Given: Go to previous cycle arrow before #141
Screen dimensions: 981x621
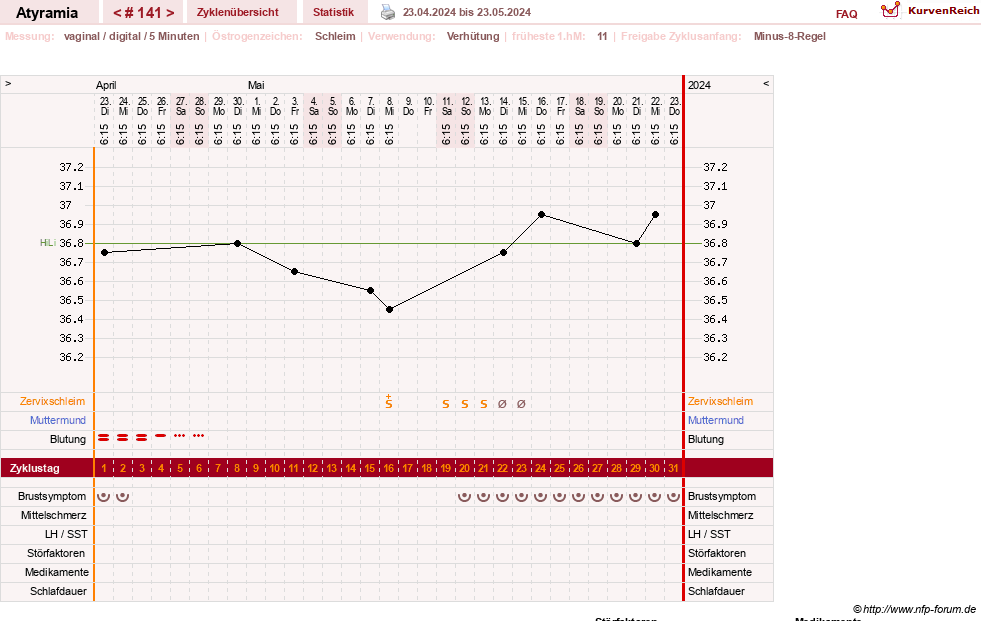Looking at the screenshot, I should [117, 13].
